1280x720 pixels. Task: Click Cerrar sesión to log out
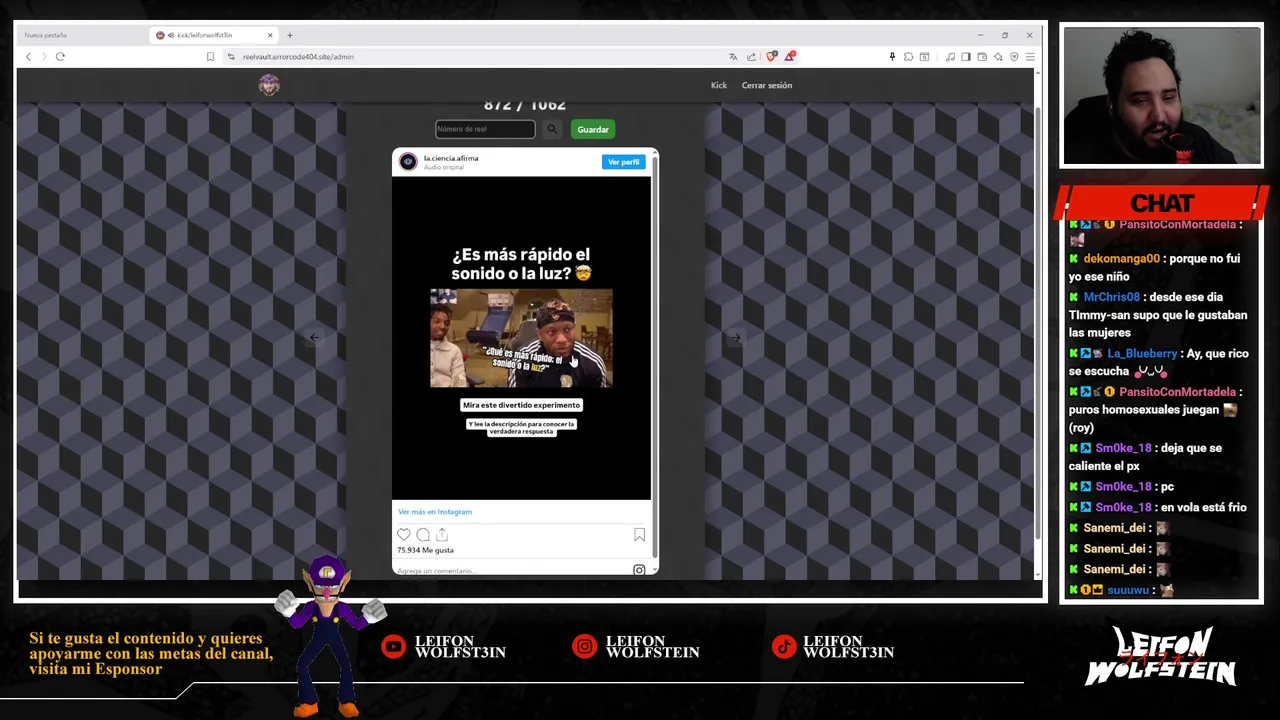pyautogui.click(x=767, y=85)
